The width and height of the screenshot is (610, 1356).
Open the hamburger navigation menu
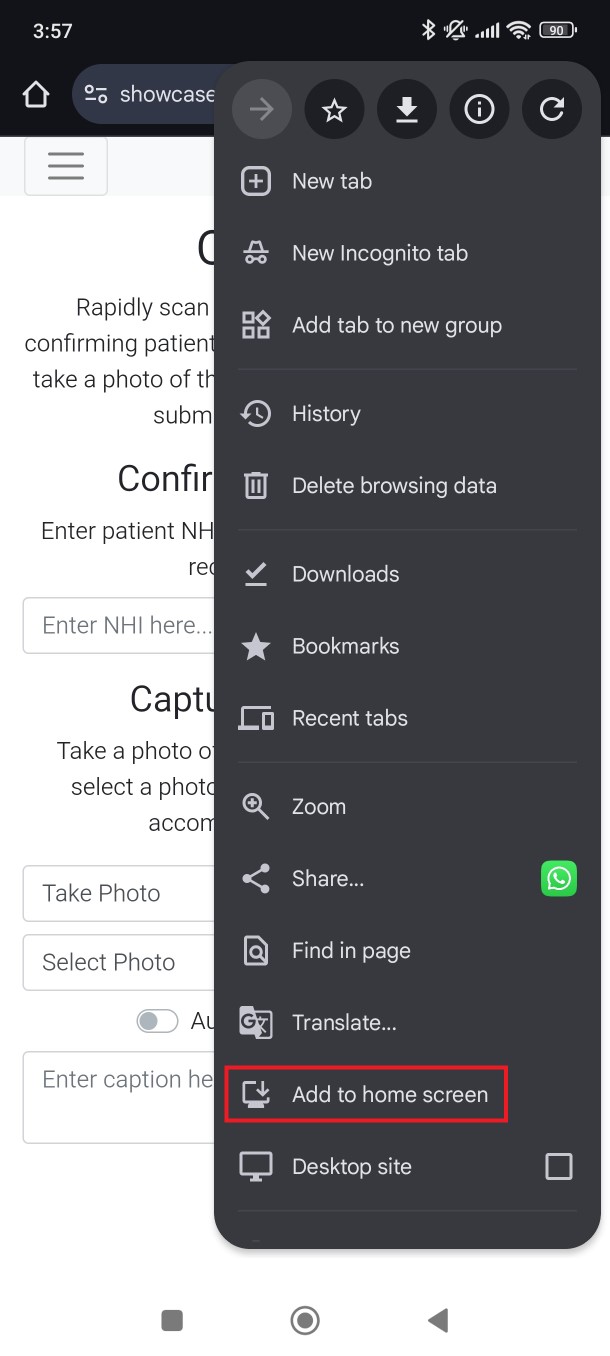pyautogui.click(x=66, y=165)
